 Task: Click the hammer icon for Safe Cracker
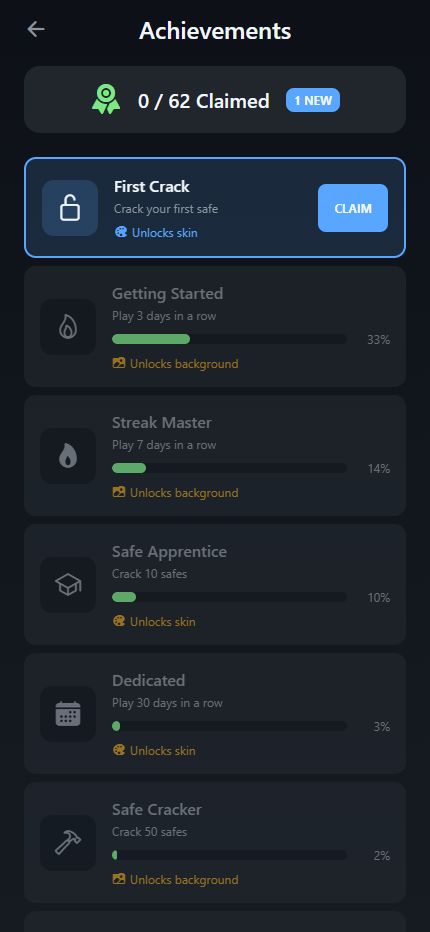pyautogui.click(x=68, y=843)
